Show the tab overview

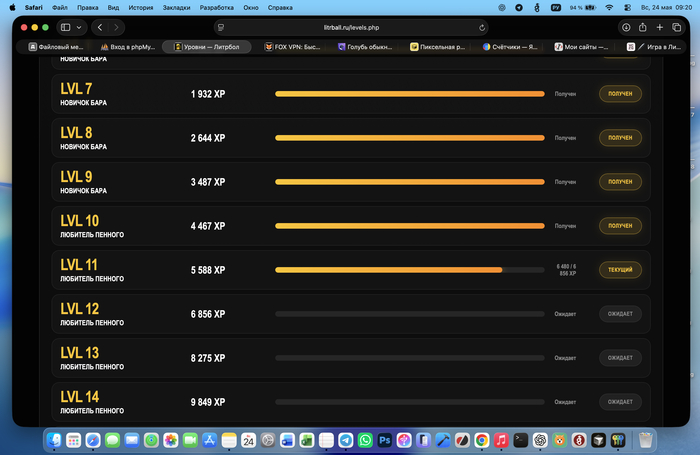coord(676,27)
